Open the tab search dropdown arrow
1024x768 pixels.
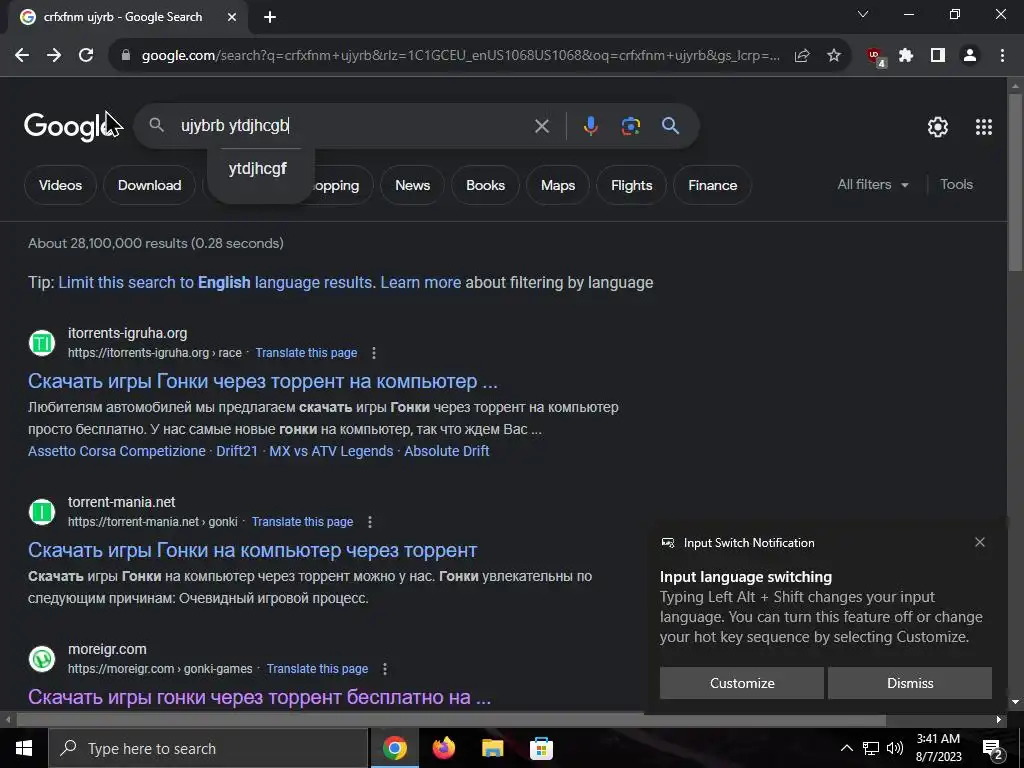pos(863,14)
